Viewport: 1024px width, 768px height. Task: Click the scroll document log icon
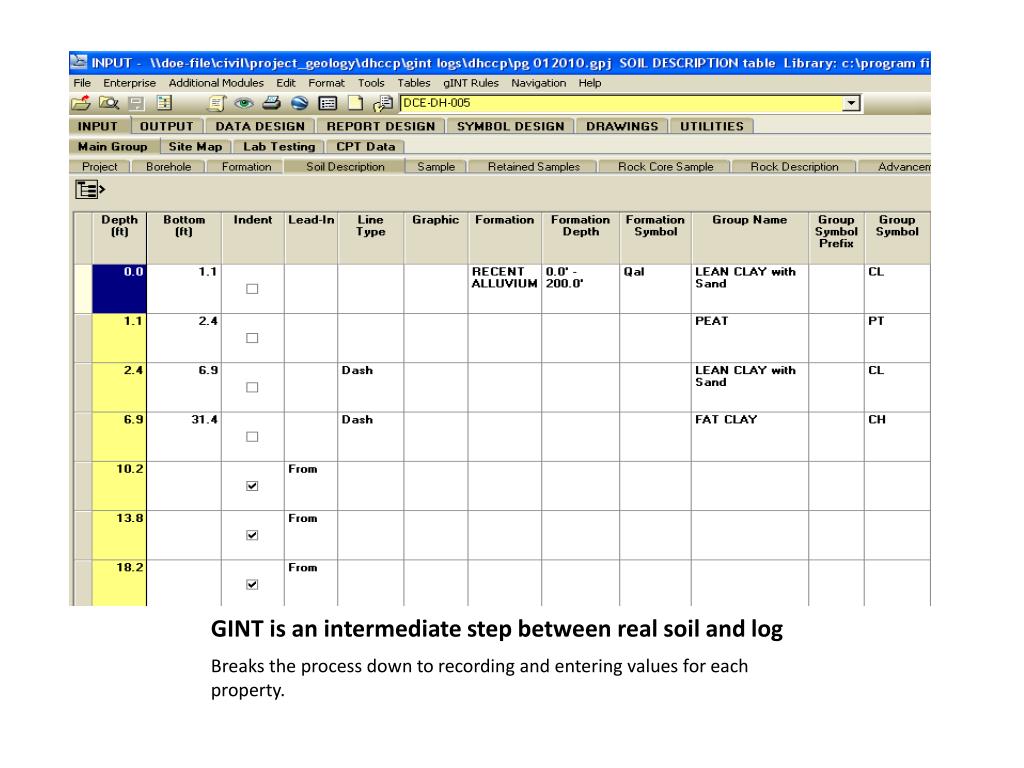[x=217, y=103]
